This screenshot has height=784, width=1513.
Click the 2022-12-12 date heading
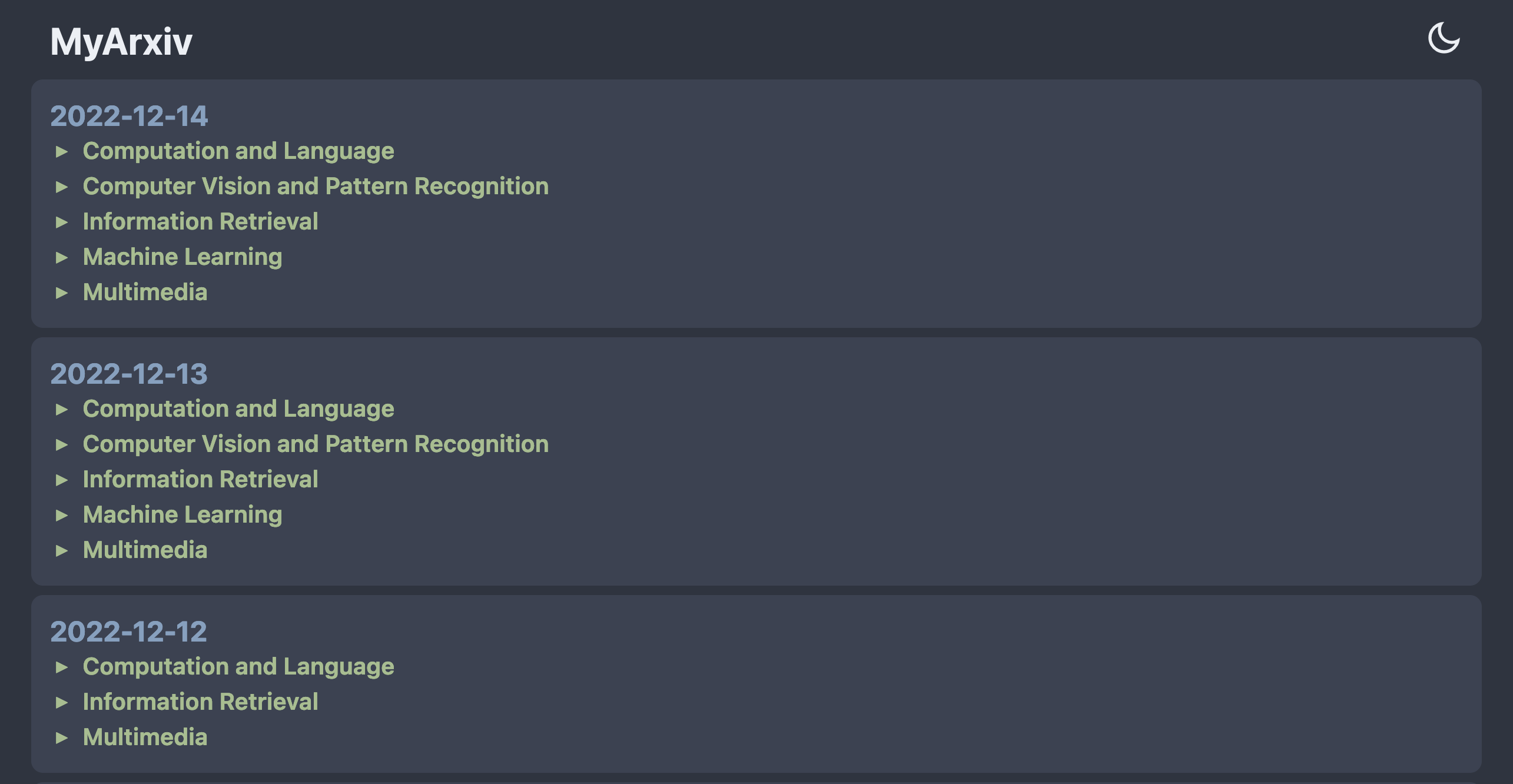pos(129,632)
